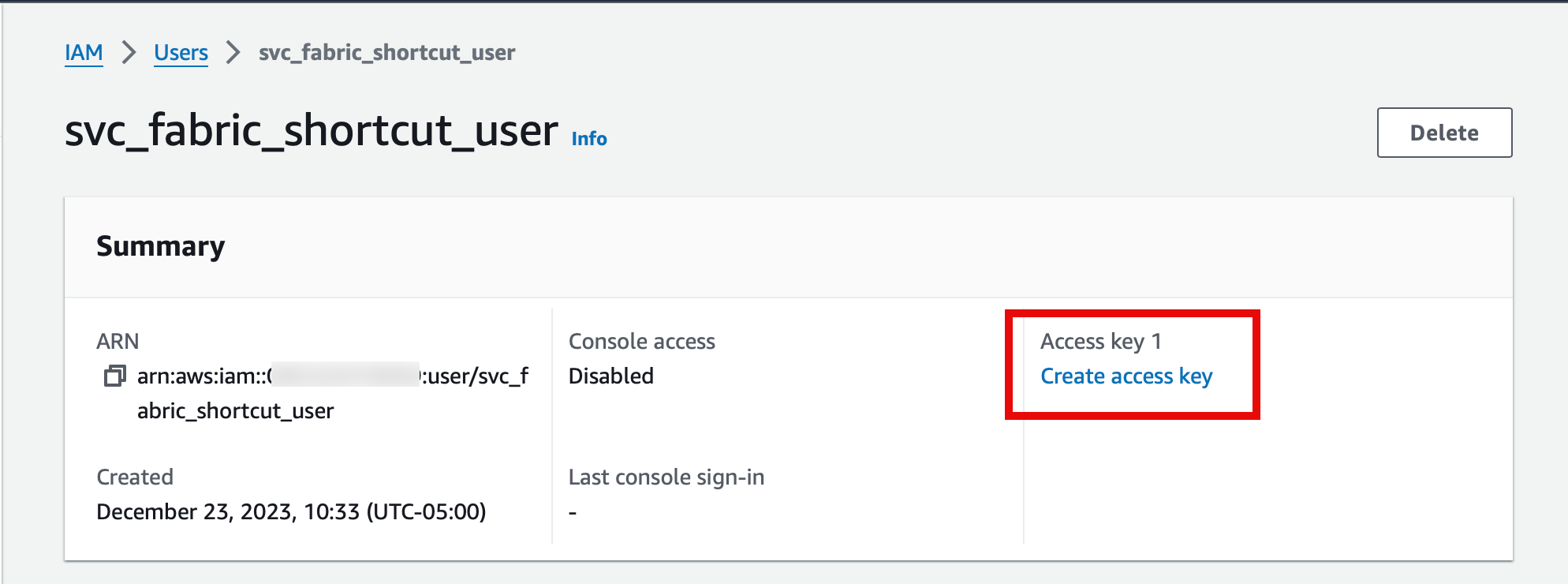
Task: Click the December 23, 2023 created date
Action: 291,512
